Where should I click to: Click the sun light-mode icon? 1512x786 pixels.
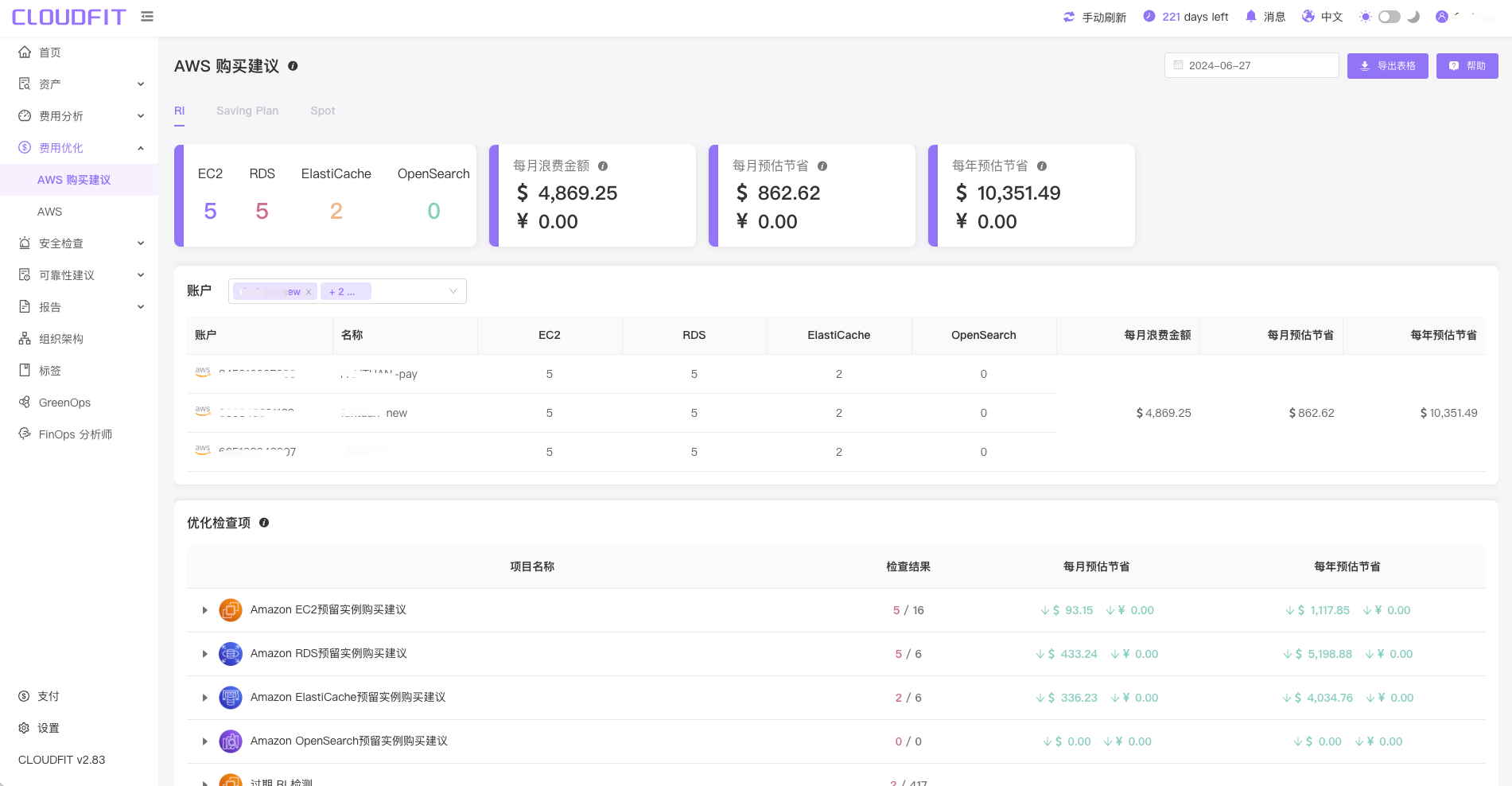[1366, 17]
